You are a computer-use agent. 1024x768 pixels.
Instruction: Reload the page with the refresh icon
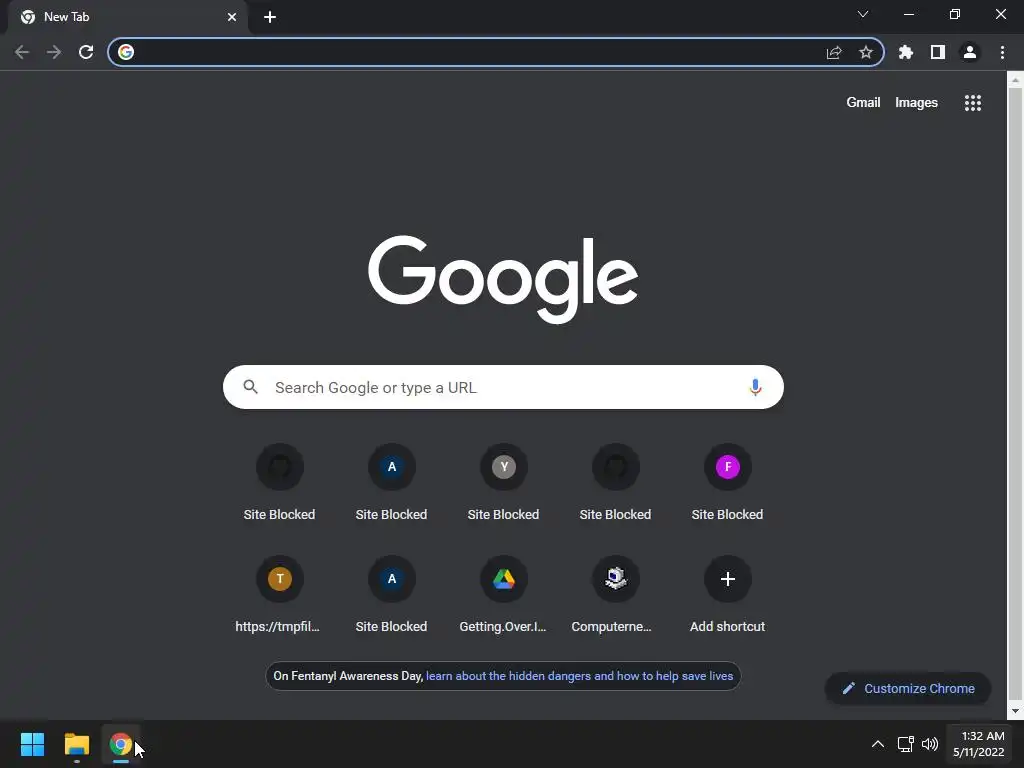86,52
